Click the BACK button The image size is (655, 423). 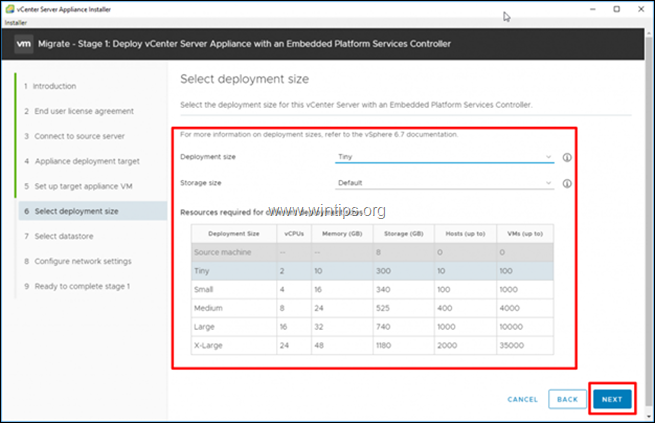pos(567,399)
